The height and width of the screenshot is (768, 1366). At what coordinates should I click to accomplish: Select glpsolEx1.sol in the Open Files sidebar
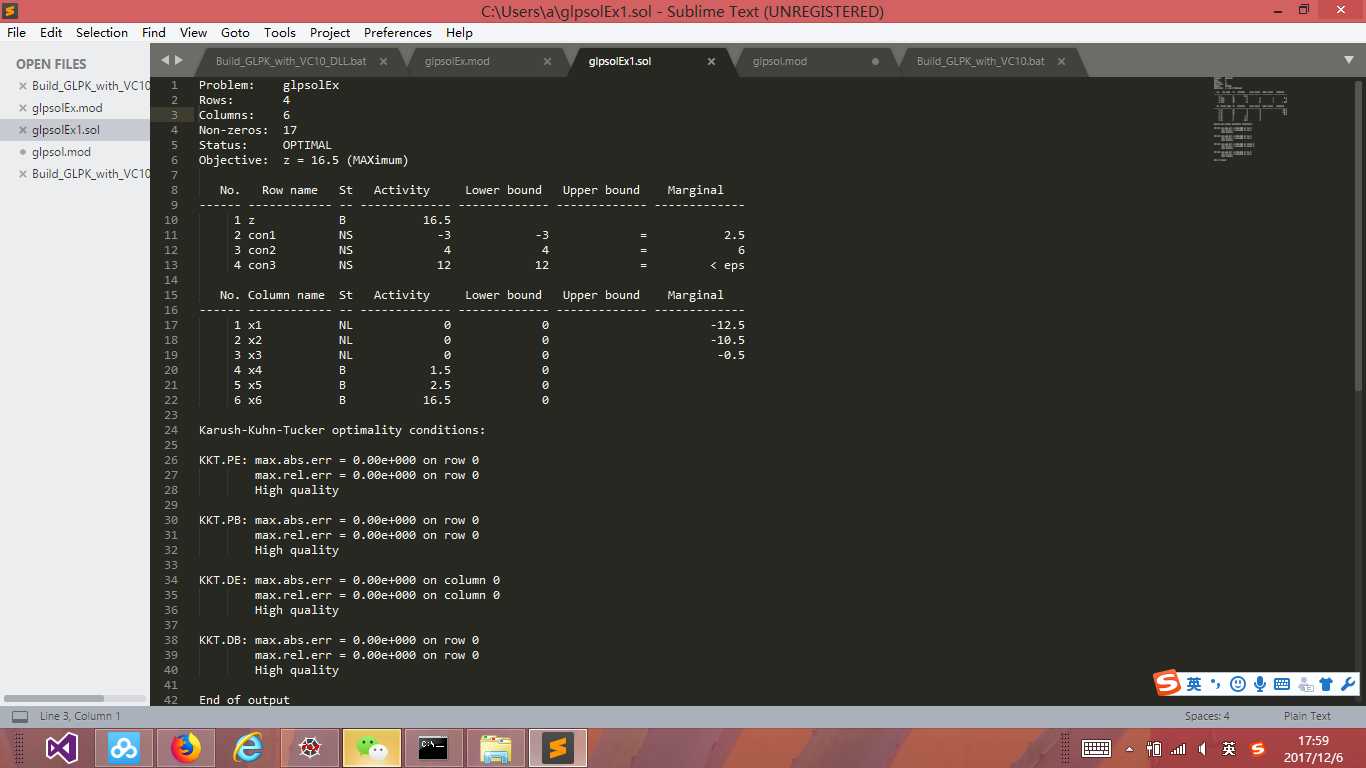[x=66, y=130]
